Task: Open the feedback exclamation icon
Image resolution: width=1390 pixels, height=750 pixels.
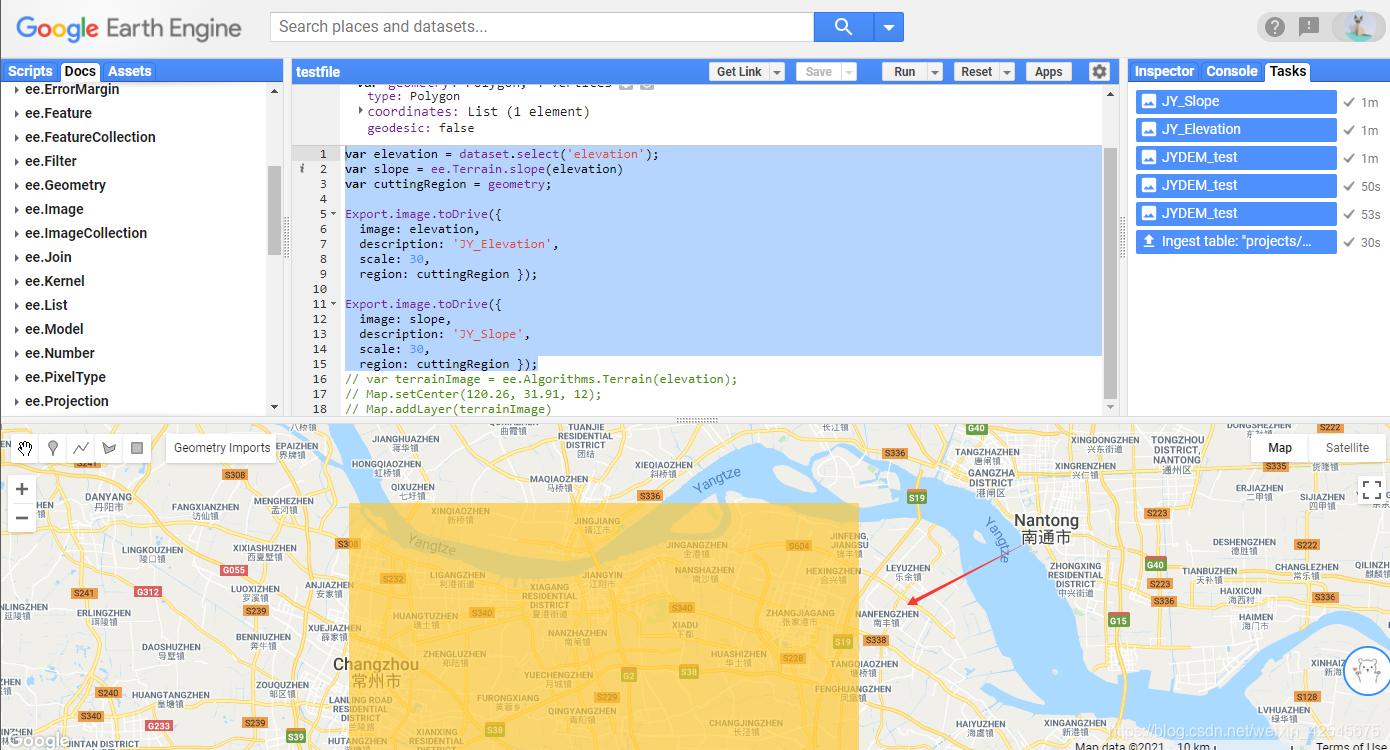Action: 1308,27
